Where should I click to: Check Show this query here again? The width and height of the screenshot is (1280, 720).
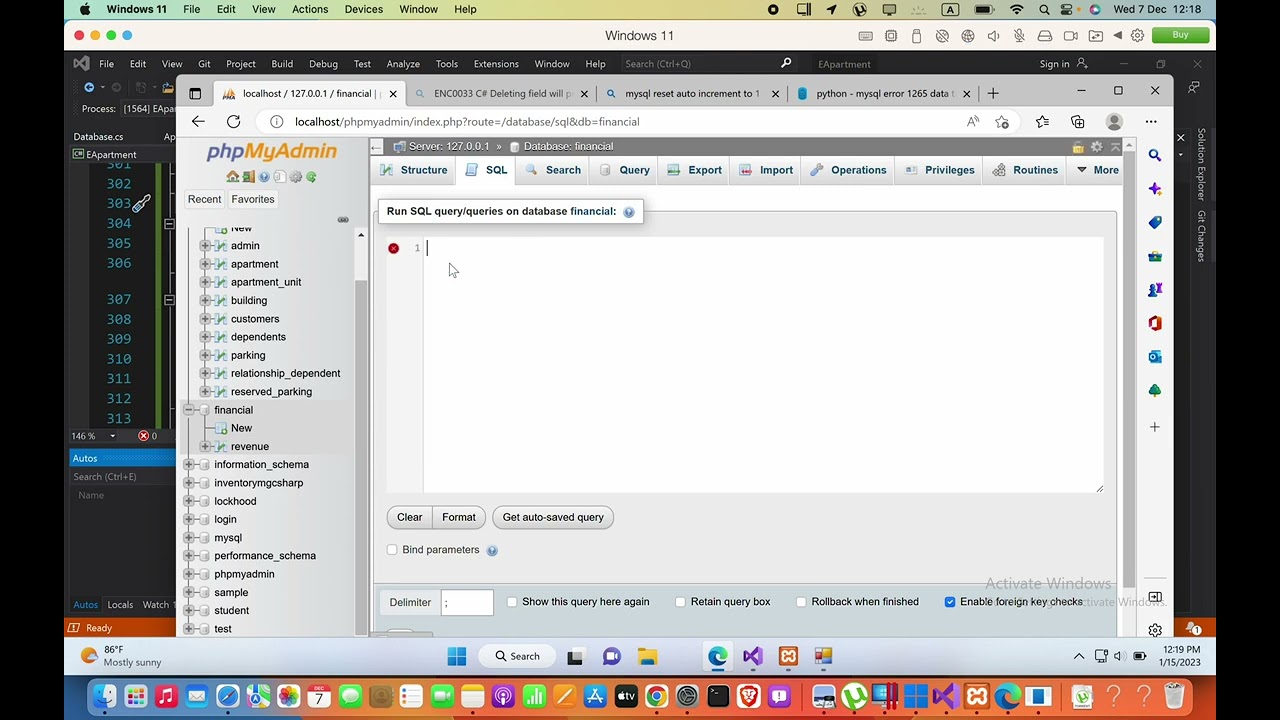tap(512, 602)
